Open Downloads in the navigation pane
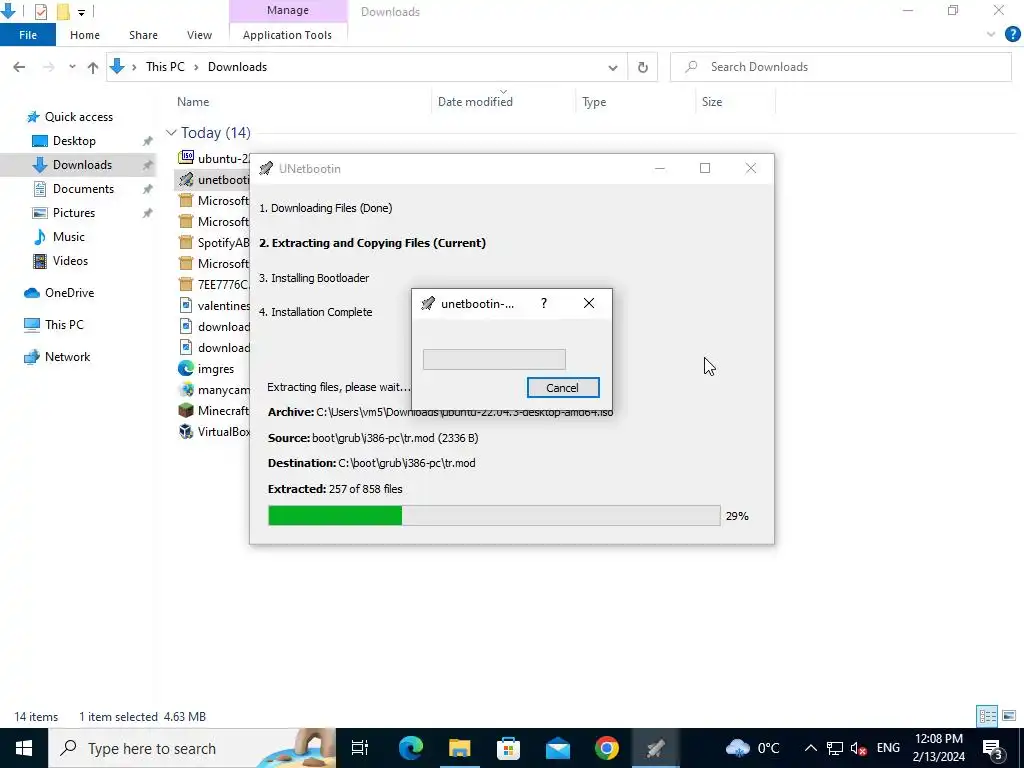This screenshot has width=1024, height=768. [x=82, y=165]
